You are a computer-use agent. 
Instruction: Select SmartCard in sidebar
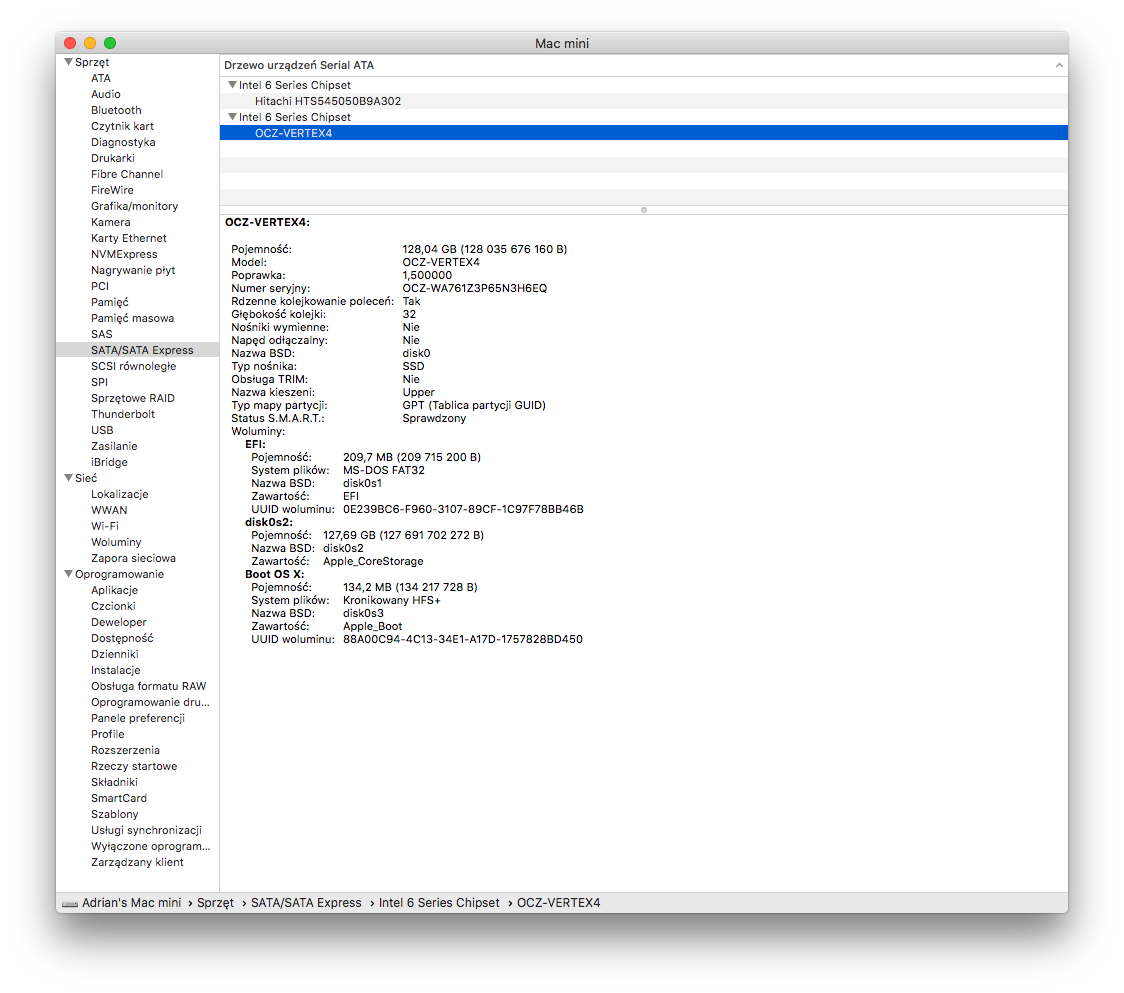pos(119,798)
